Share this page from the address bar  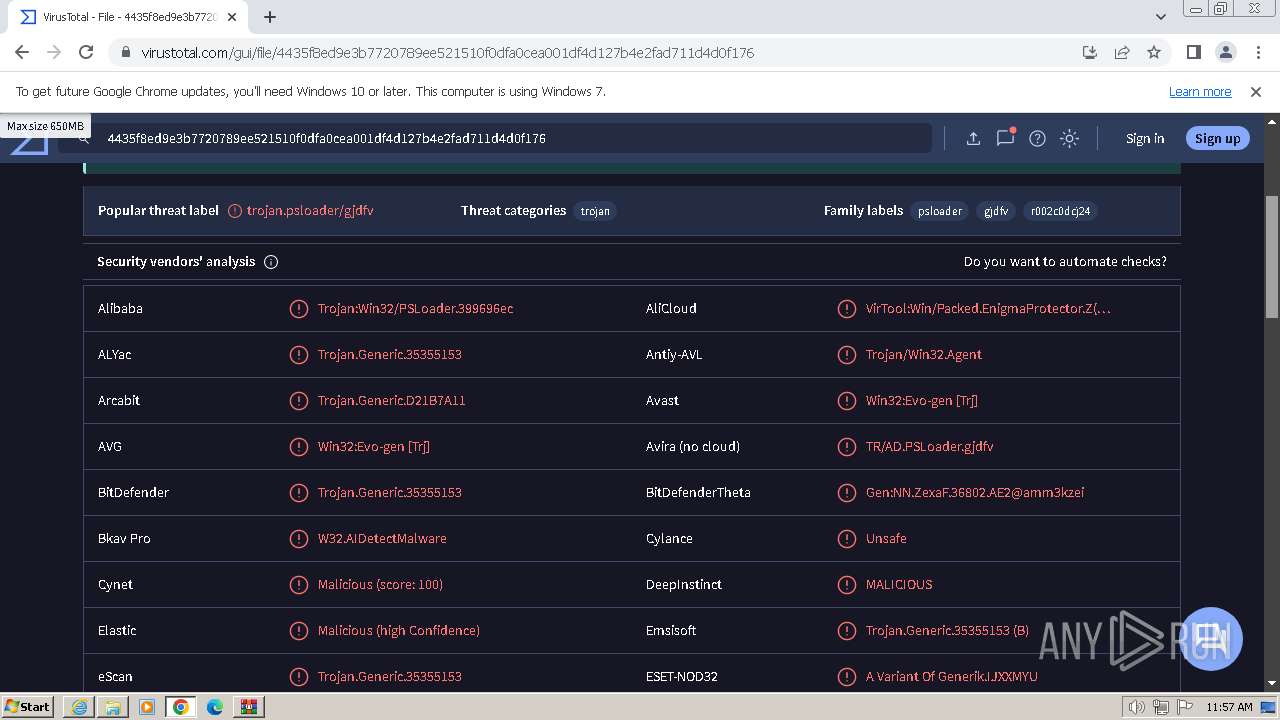1122,52
